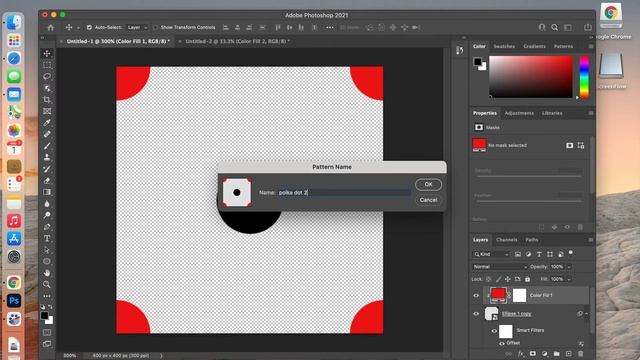Switch to the Untitled-2 document tab
The image size is (640, 360).
238,41
